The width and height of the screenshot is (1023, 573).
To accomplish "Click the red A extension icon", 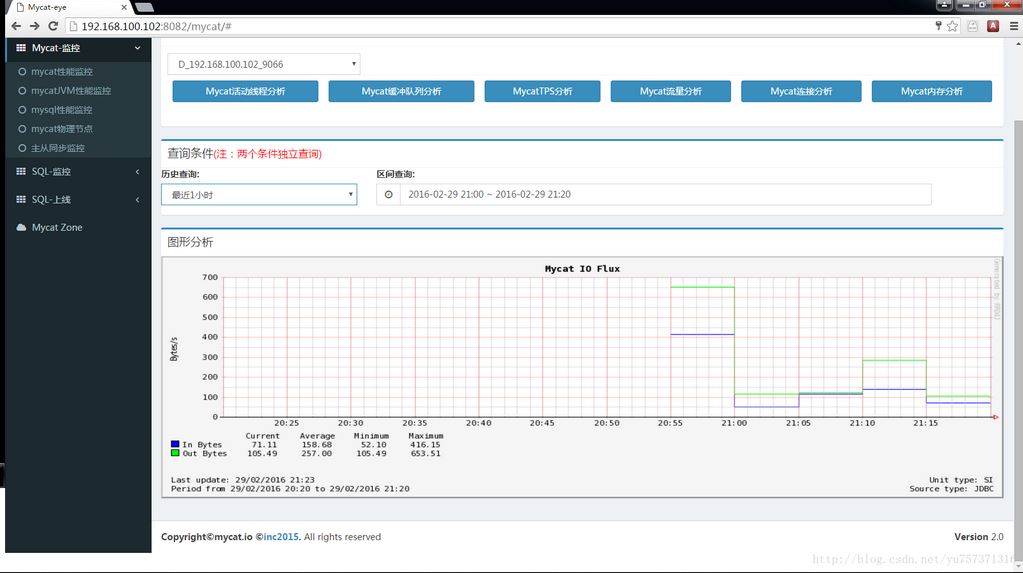I will 993,26.
